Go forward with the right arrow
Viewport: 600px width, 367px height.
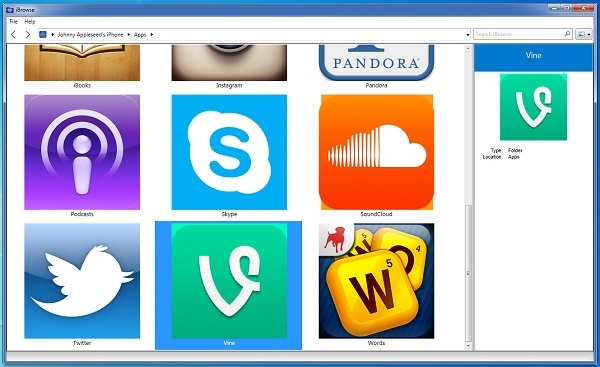tap(28, 34)
